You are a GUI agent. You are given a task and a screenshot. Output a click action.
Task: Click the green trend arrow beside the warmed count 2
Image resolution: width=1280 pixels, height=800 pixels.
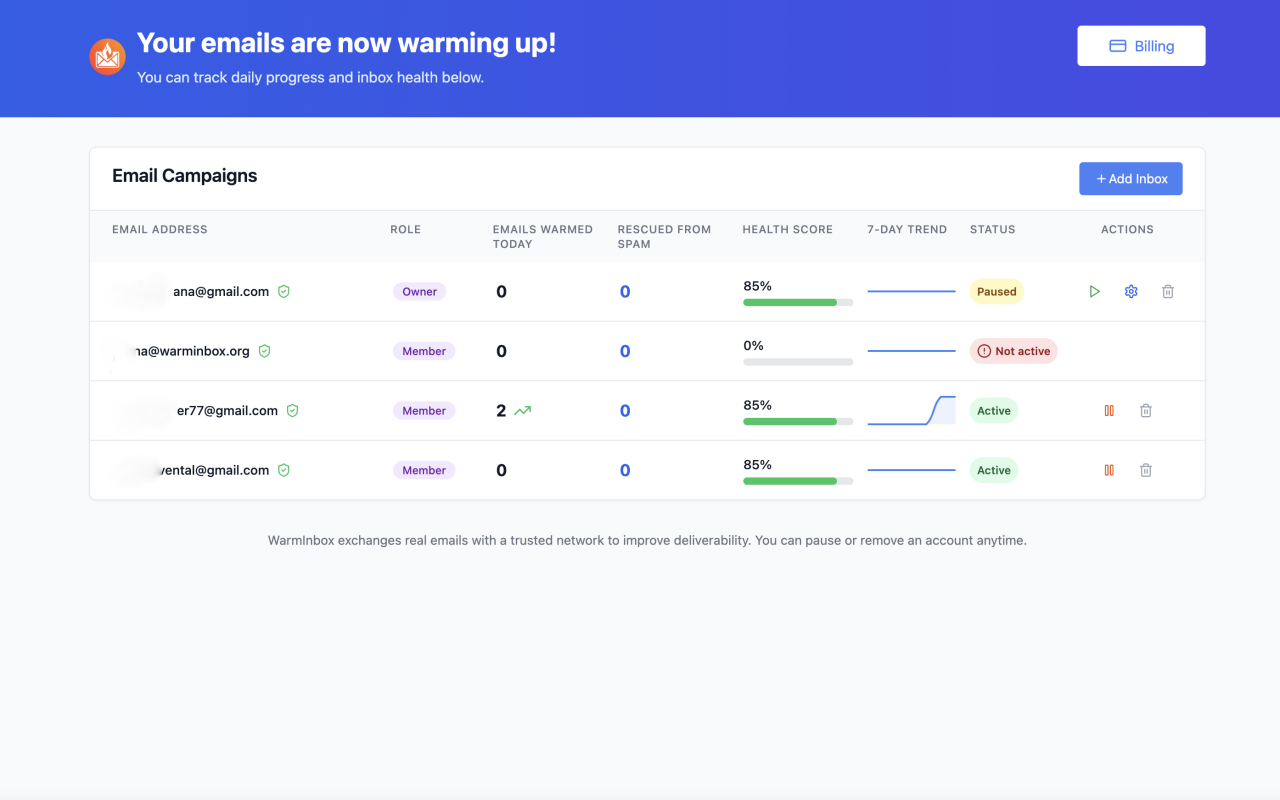pos(521,410)
